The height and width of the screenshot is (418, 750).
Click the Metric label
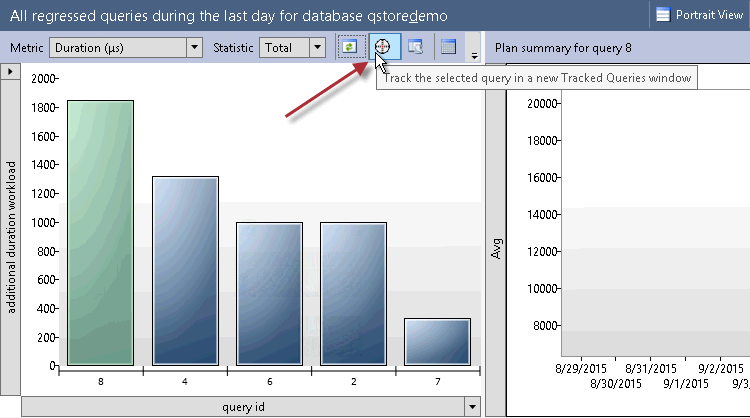[x=26, y=48]
